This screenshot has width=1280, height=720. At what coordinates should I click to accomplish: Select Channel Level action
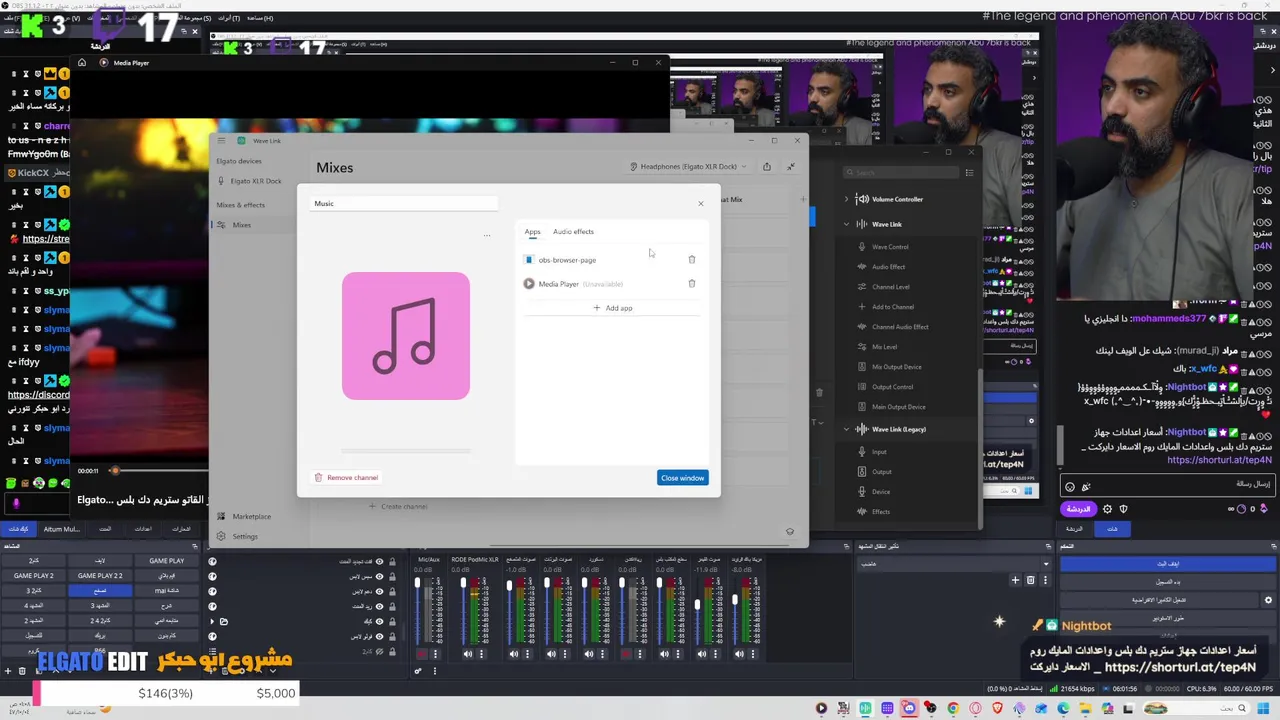click(x=890, y=287)
